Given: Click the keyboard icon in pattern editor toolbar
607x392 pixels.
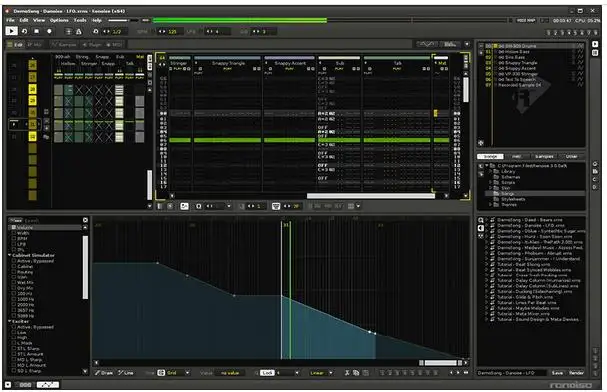Looking at the screenshot, I should coord(276,206).
